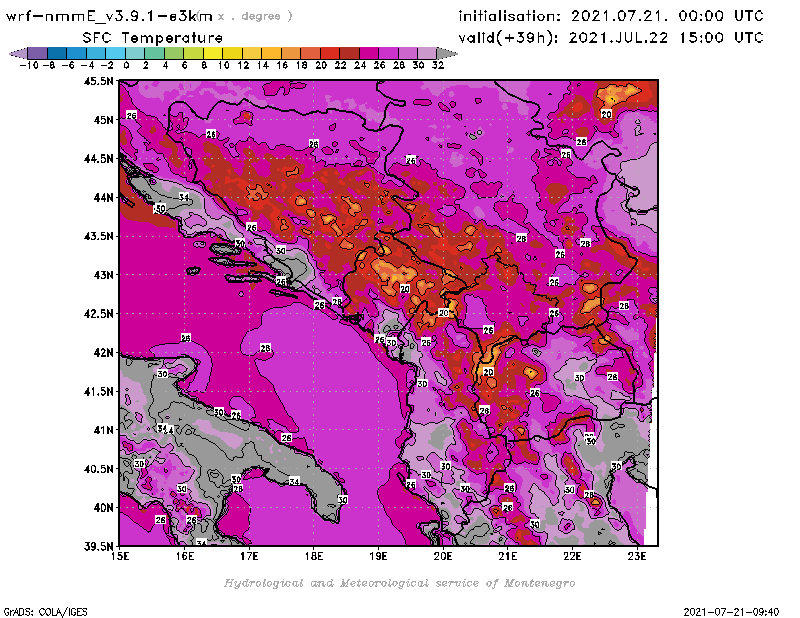Screen dimensions: 800x618
Task: Click the 43N latitude axis label
Action: click(x=103, y=275)
